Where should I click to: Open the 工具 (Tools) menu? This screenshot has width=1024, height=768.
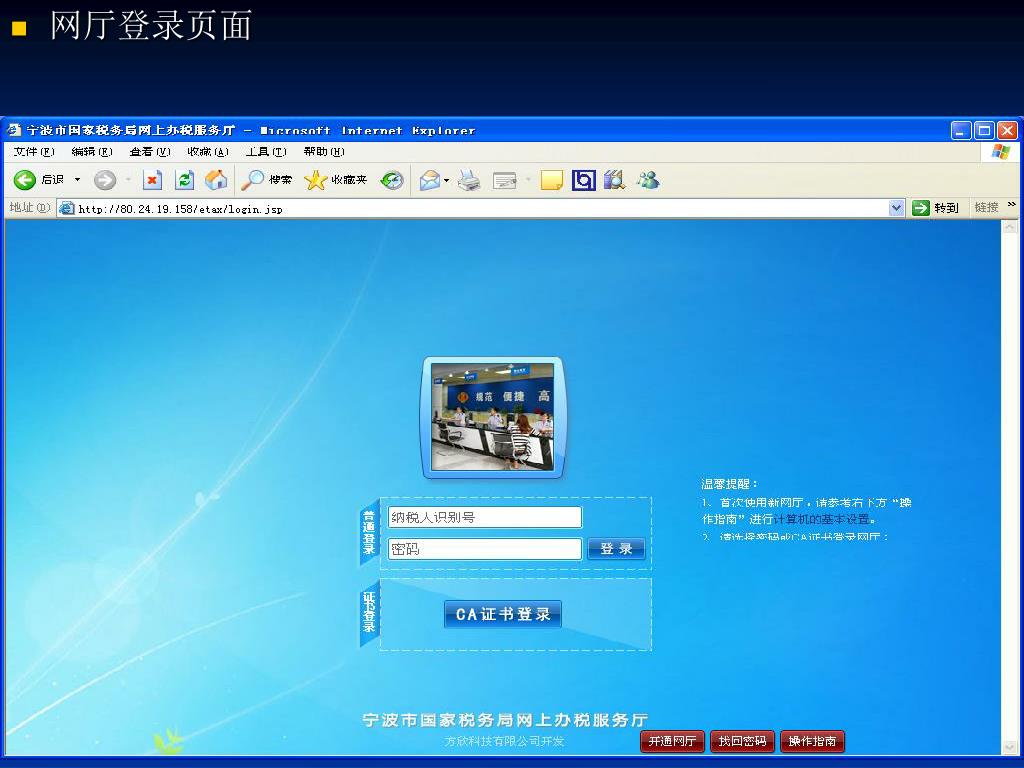[x=265, y=152]
